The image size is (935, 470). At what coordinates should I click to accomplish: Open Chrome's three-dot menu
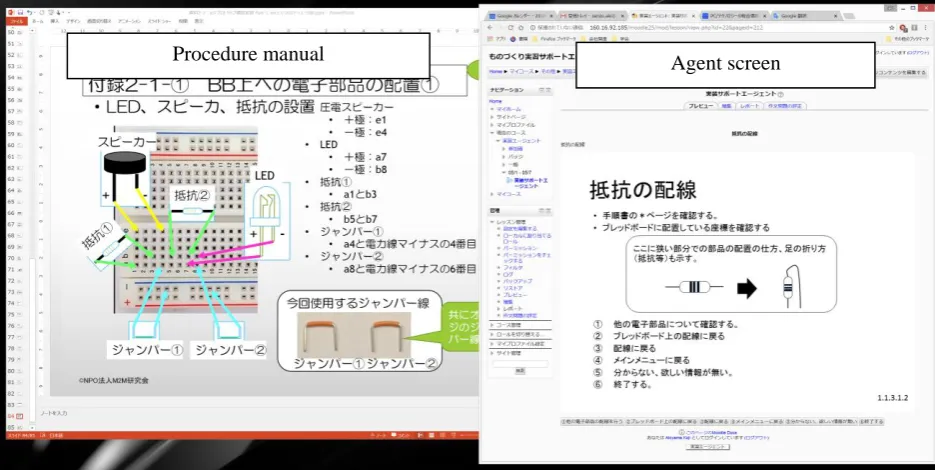pyautogui.click(x=925, y=27)
